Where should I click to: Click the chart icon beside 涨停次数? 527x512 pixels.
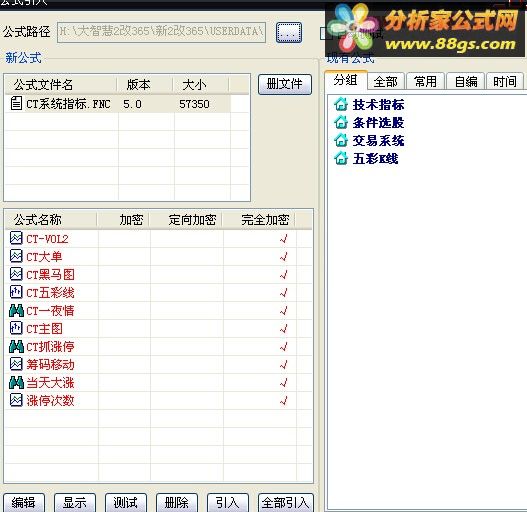click(16, 400)
